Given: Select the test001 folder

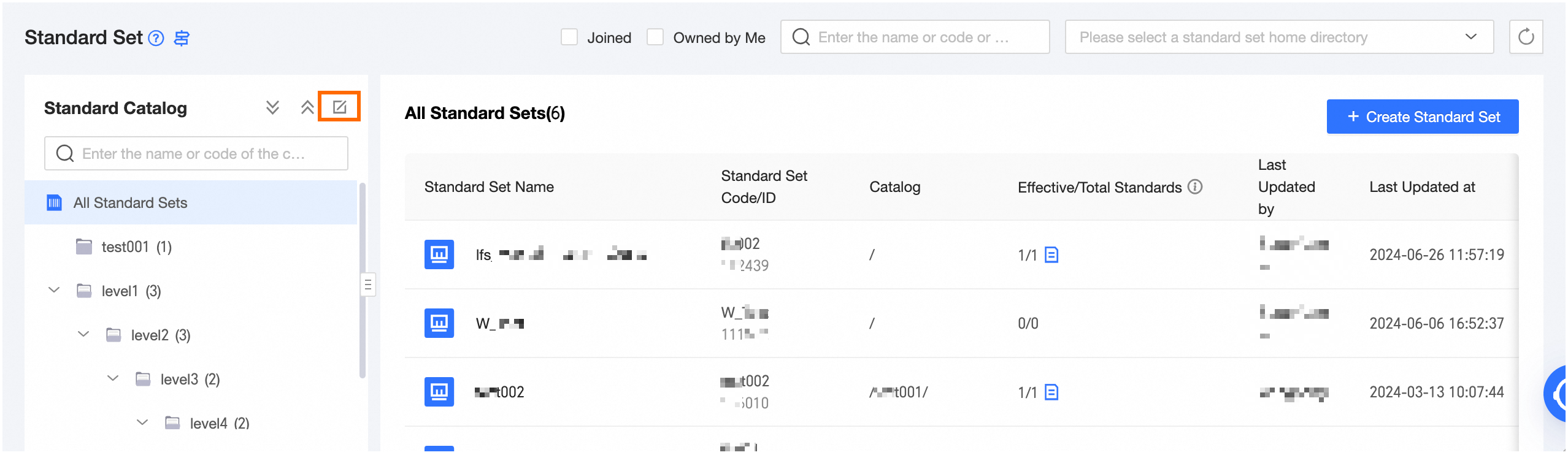Looking at the screenshot, I should point(136,247).
